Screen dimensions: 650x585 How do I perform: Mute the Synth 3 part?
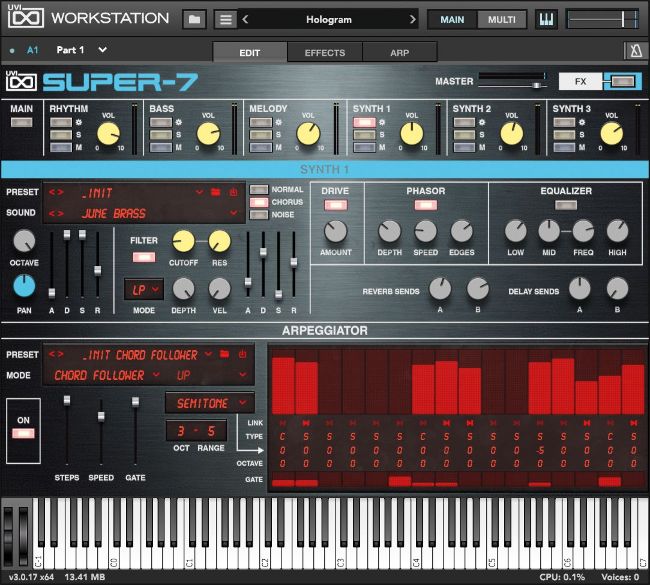(x=564, y=147)
